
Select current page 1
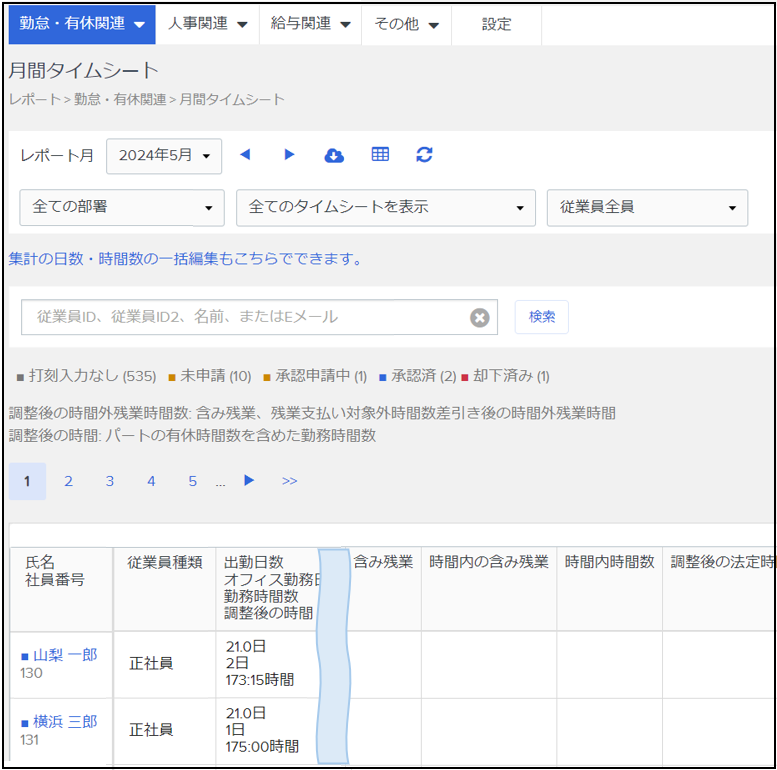pos(27,481)
